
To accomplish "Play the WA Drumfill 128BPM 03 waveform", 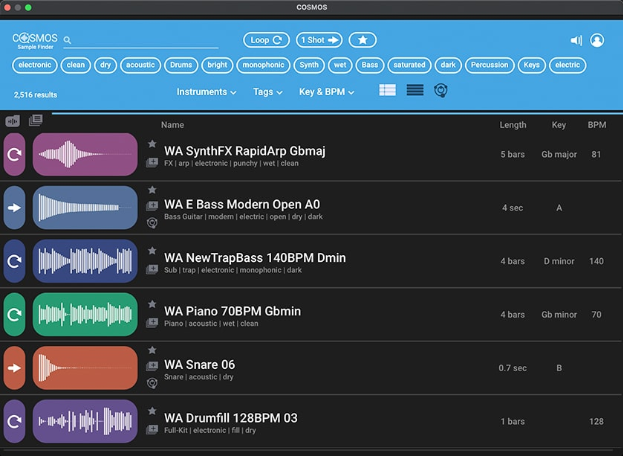I will [85, 421].
